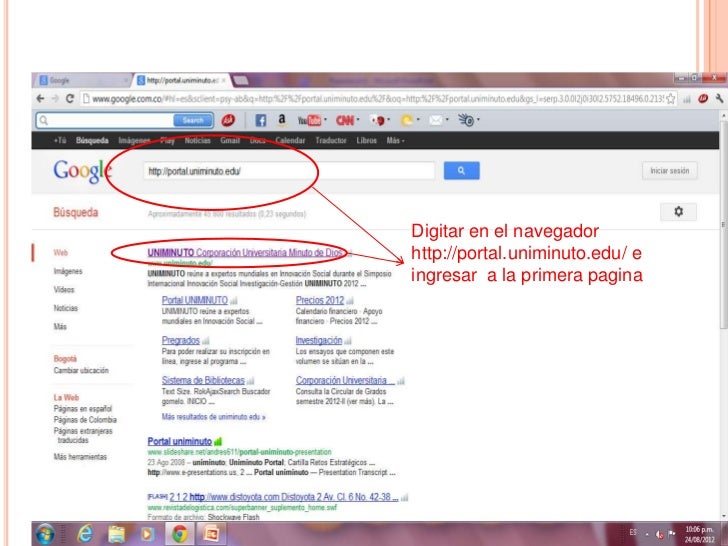
Task: Open the Google search settings gear
Action: 678,212
